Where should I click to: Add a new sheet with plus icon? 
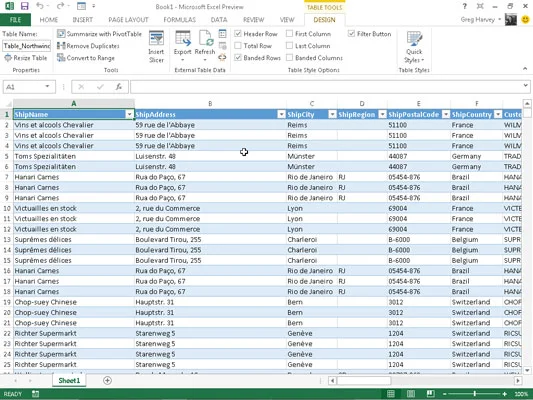pos(107,380)
